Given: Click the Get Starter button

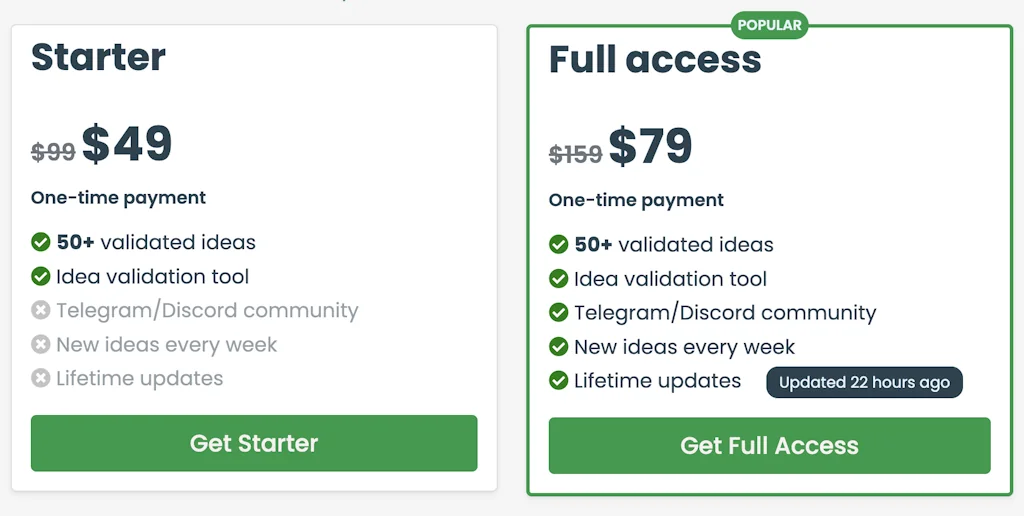Looking at the screenshot, I should tap(254, 443).
